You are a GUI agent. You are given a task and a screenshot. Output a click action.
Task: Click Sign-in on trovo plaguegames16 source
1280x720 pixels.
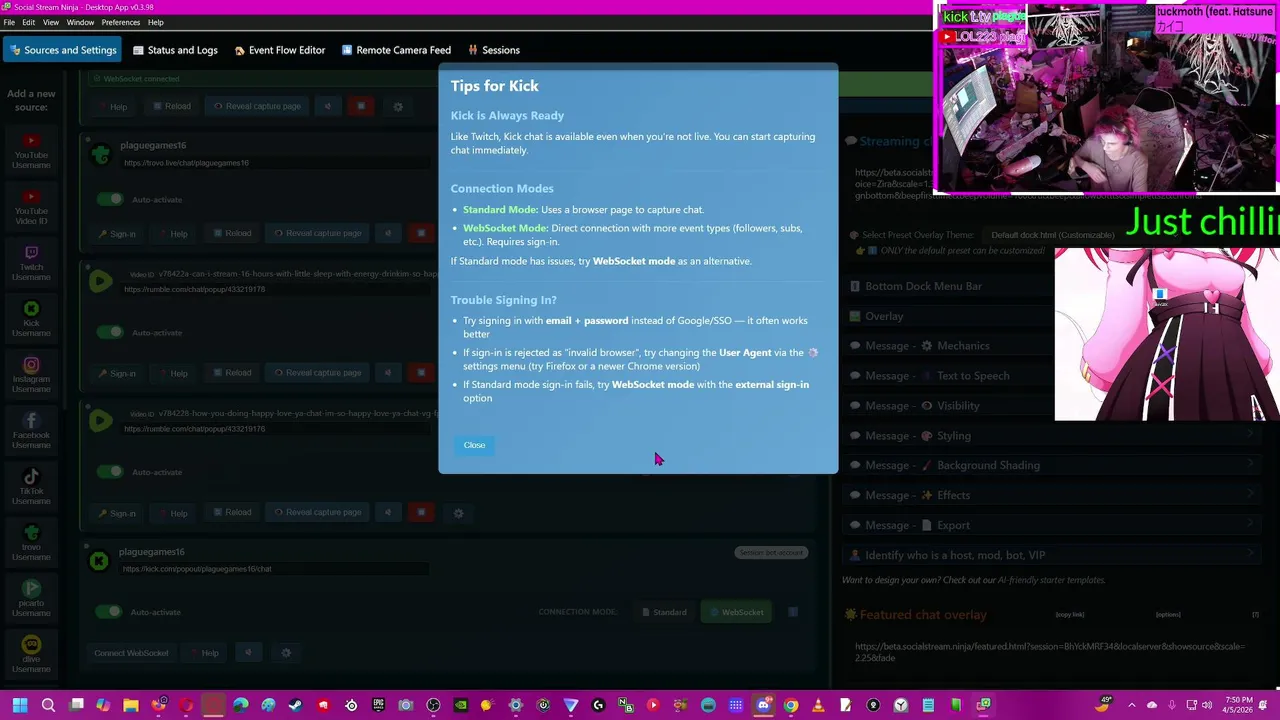117,234
